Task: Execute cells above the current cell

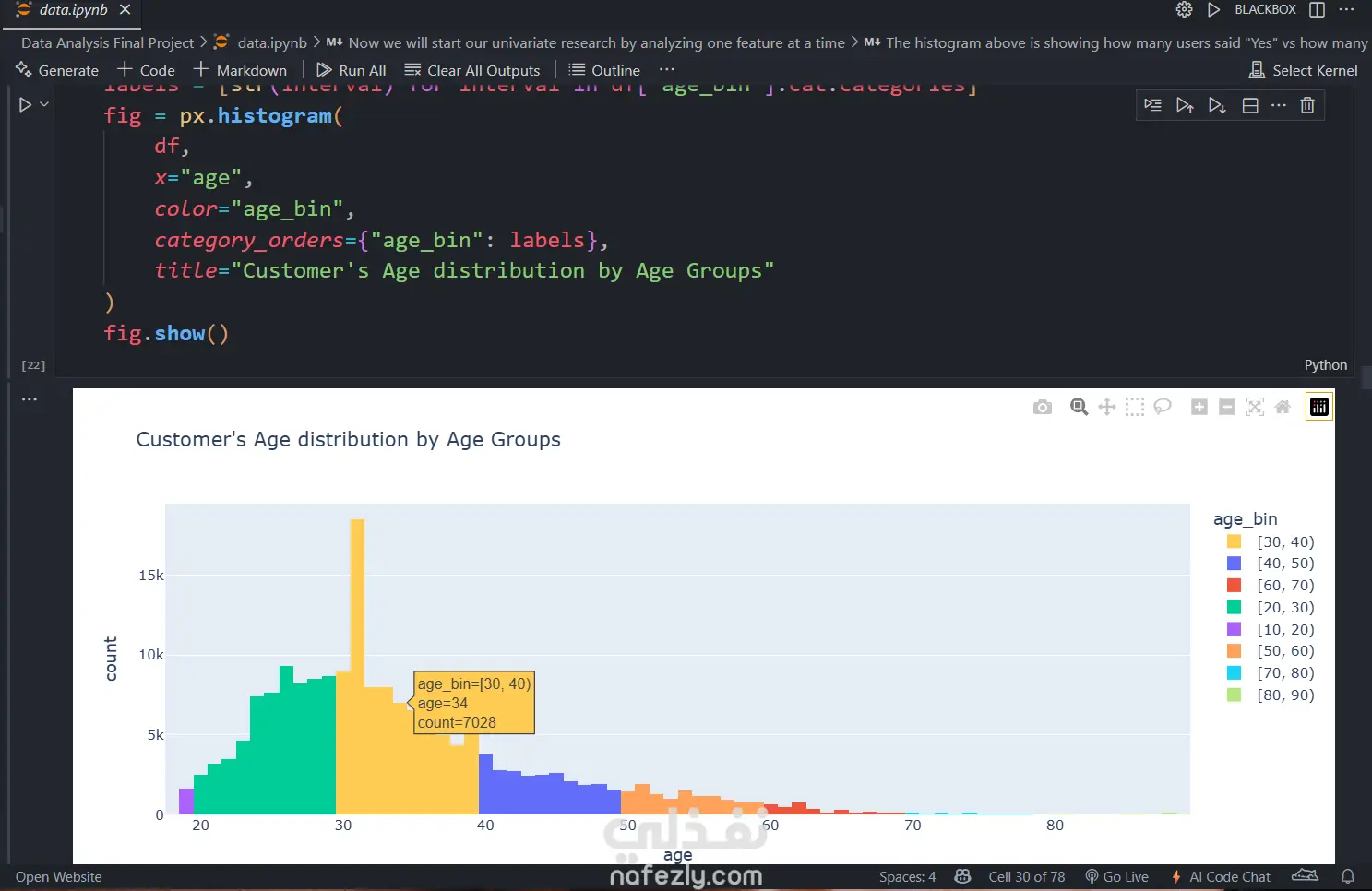Action: 1185,105
